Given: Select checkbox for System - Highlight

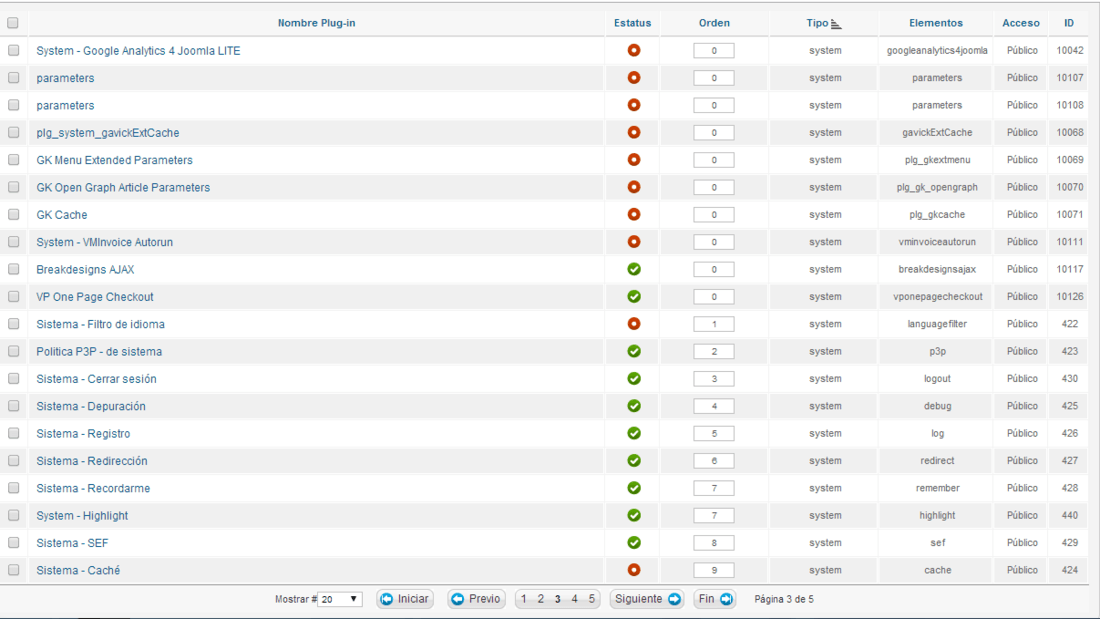Looking at the screenshot, I should (13, 516).
